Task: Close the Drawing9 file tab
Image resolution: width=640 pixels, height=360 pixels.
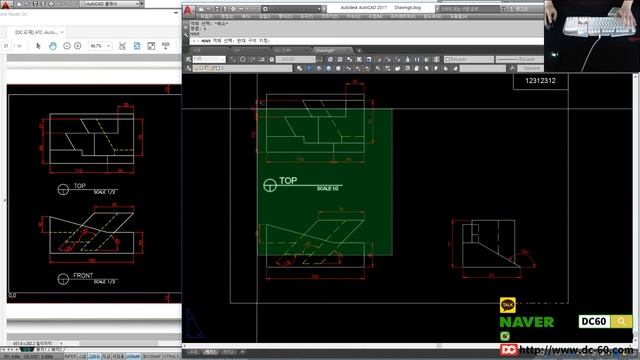Action: (348, 50)
